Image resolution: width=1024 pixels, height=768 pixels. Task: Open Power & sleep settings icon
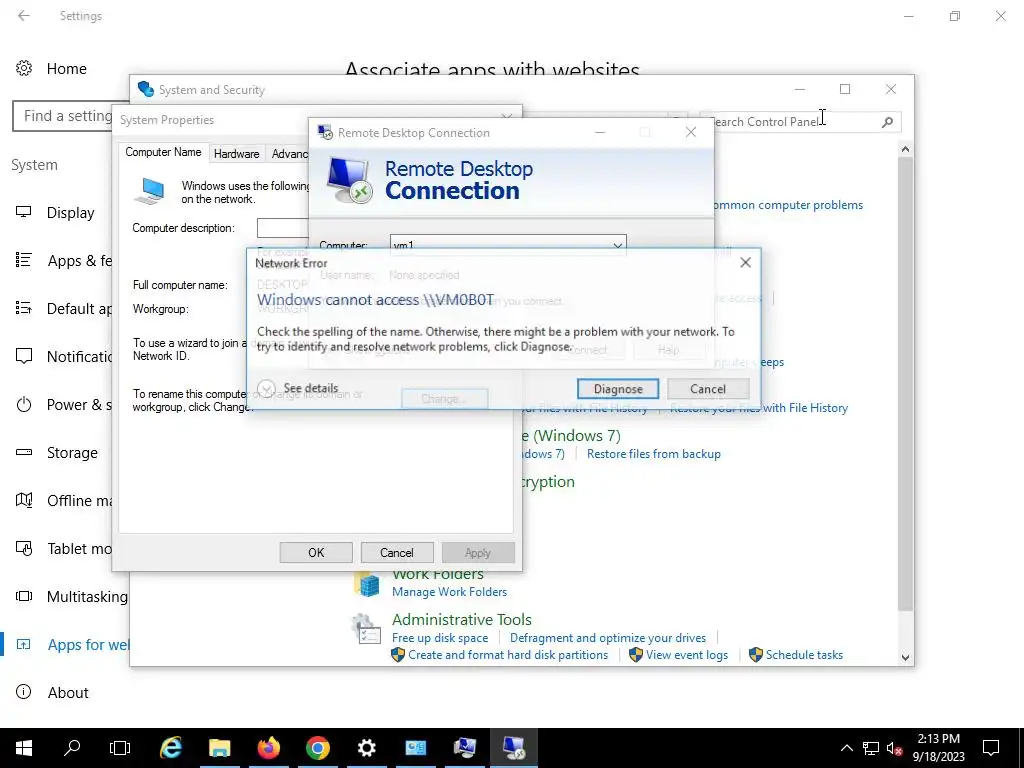(24, 404)
